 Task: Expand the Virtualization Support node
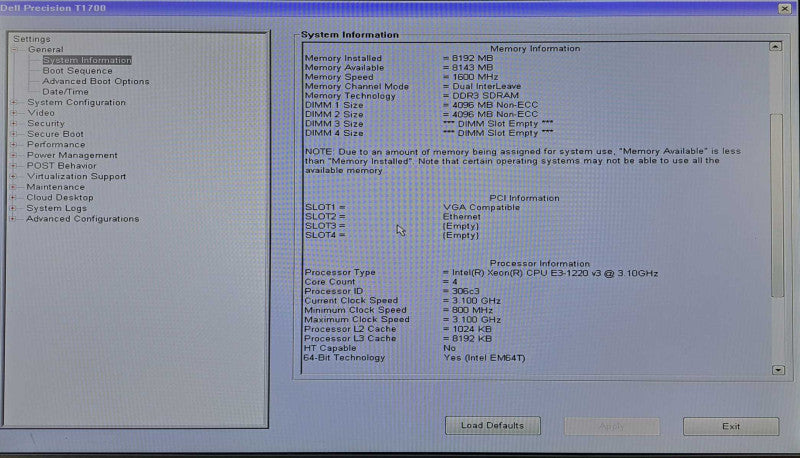click(14, 176)
